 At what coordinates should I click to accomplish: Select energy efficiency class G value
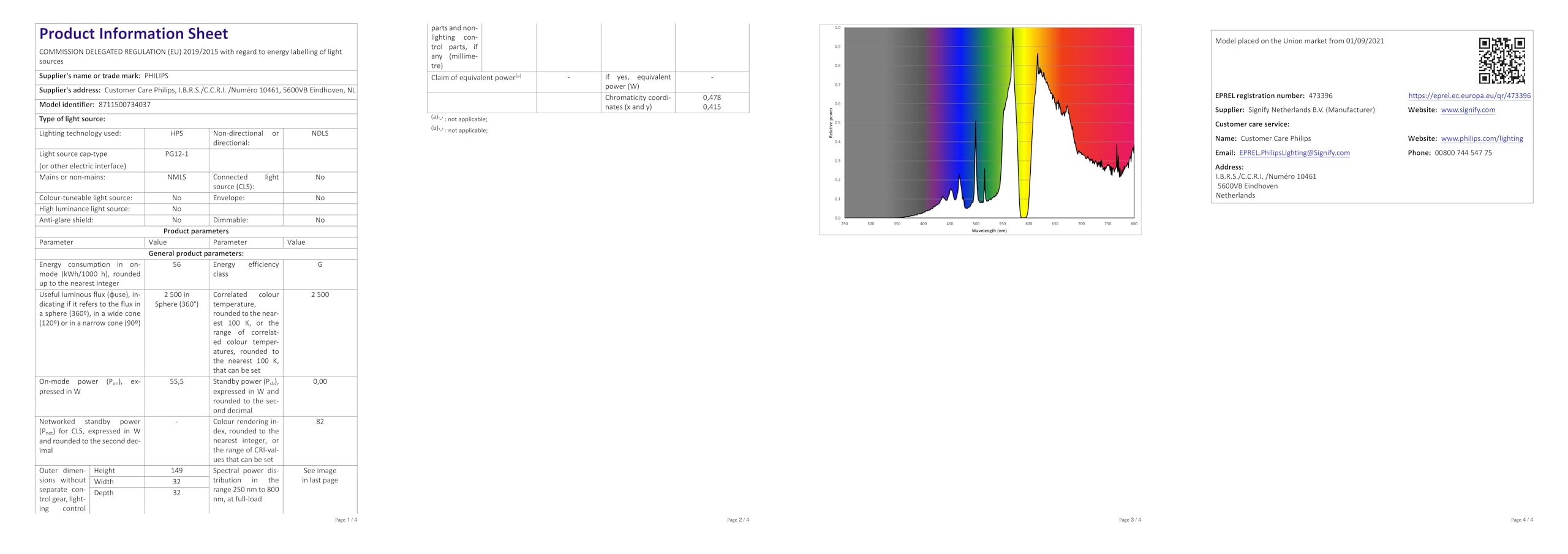click(320, 264)
